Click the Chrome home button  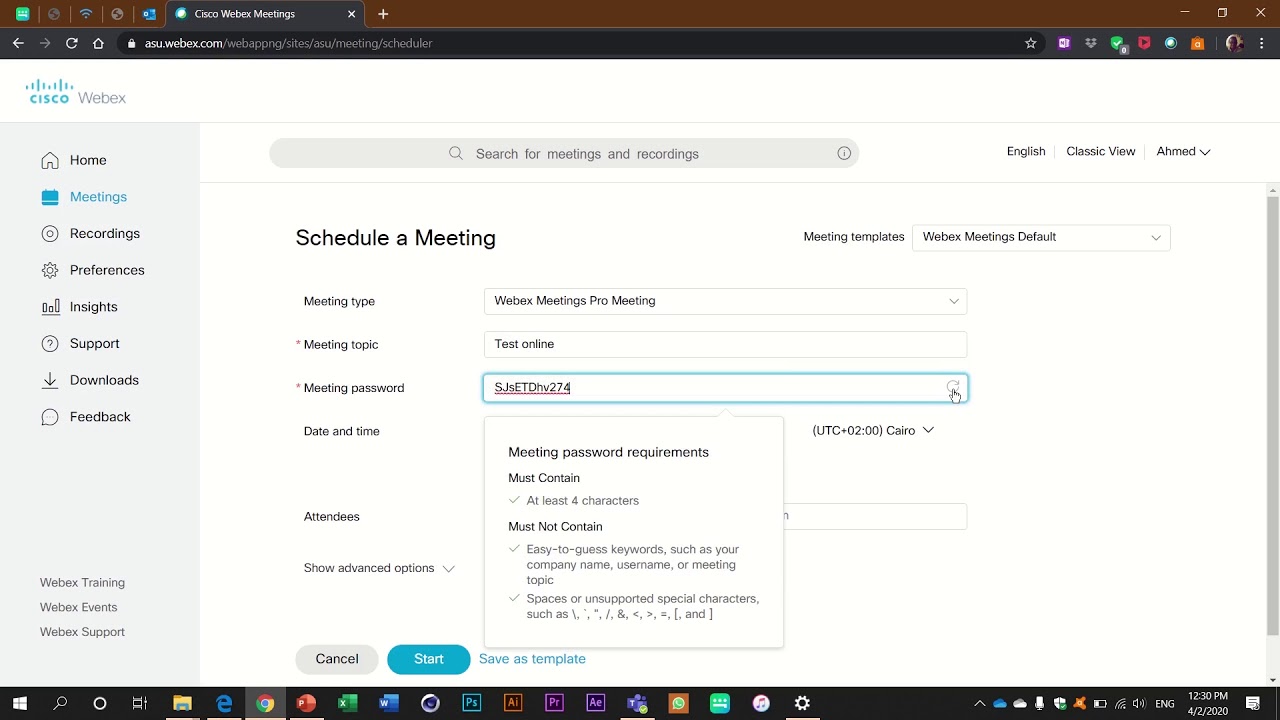pos(98,43)
